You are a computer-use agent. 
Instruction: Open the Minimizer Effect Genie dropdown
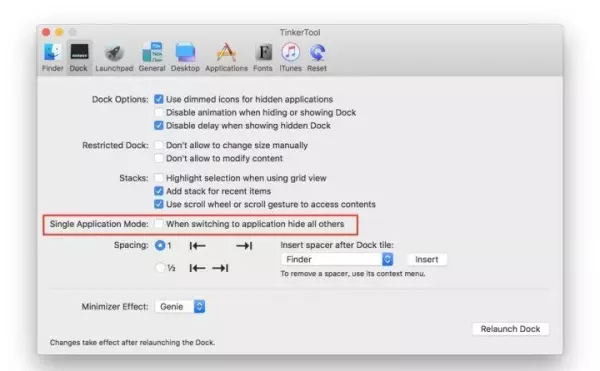[180, 306]
